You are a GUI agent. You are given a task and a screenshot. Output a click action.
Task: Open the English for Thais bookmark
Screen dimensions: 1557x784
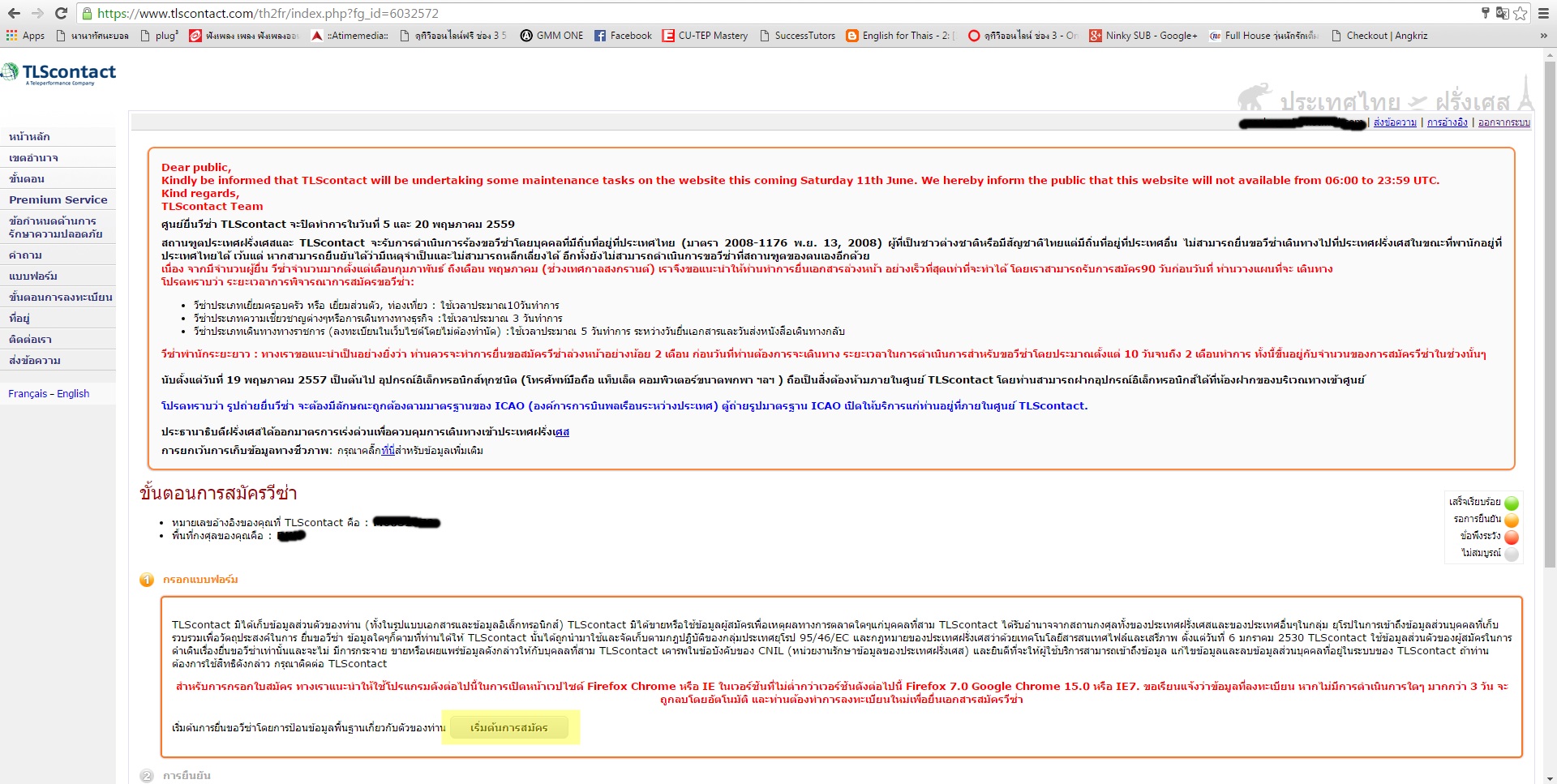click(x=901, y=36)
